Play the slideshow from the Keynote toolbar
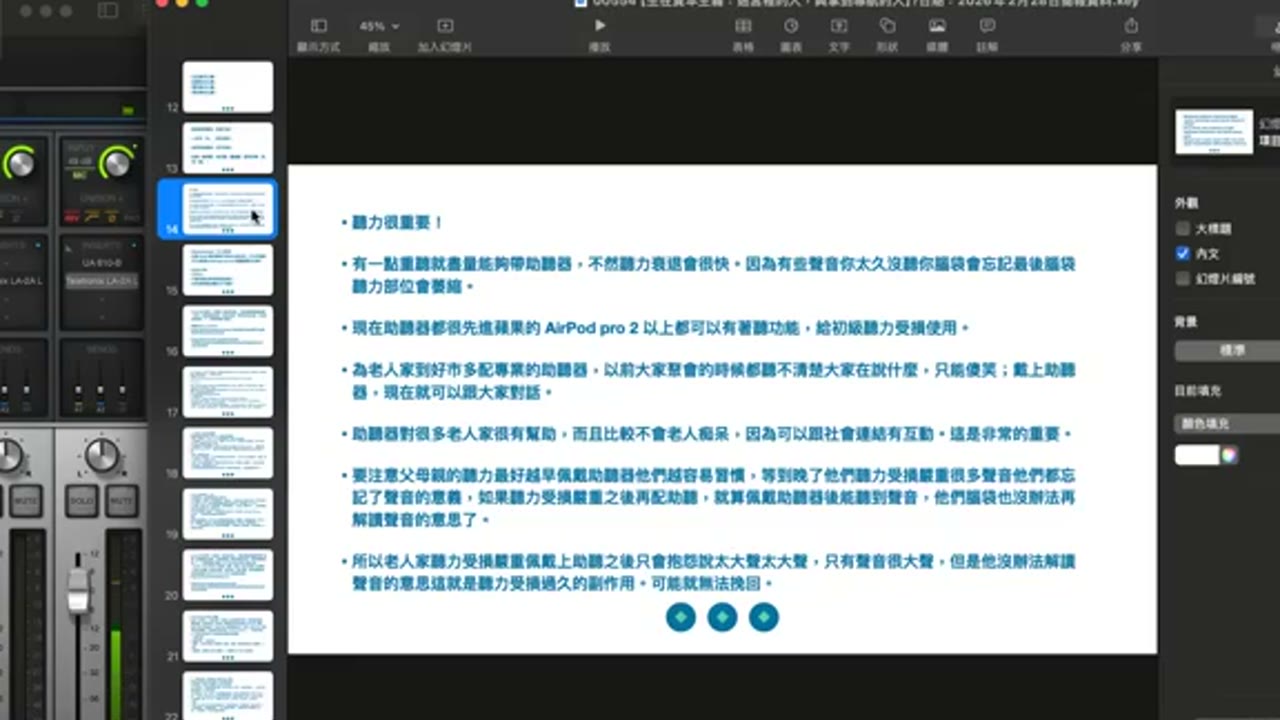 pos(600,26)
